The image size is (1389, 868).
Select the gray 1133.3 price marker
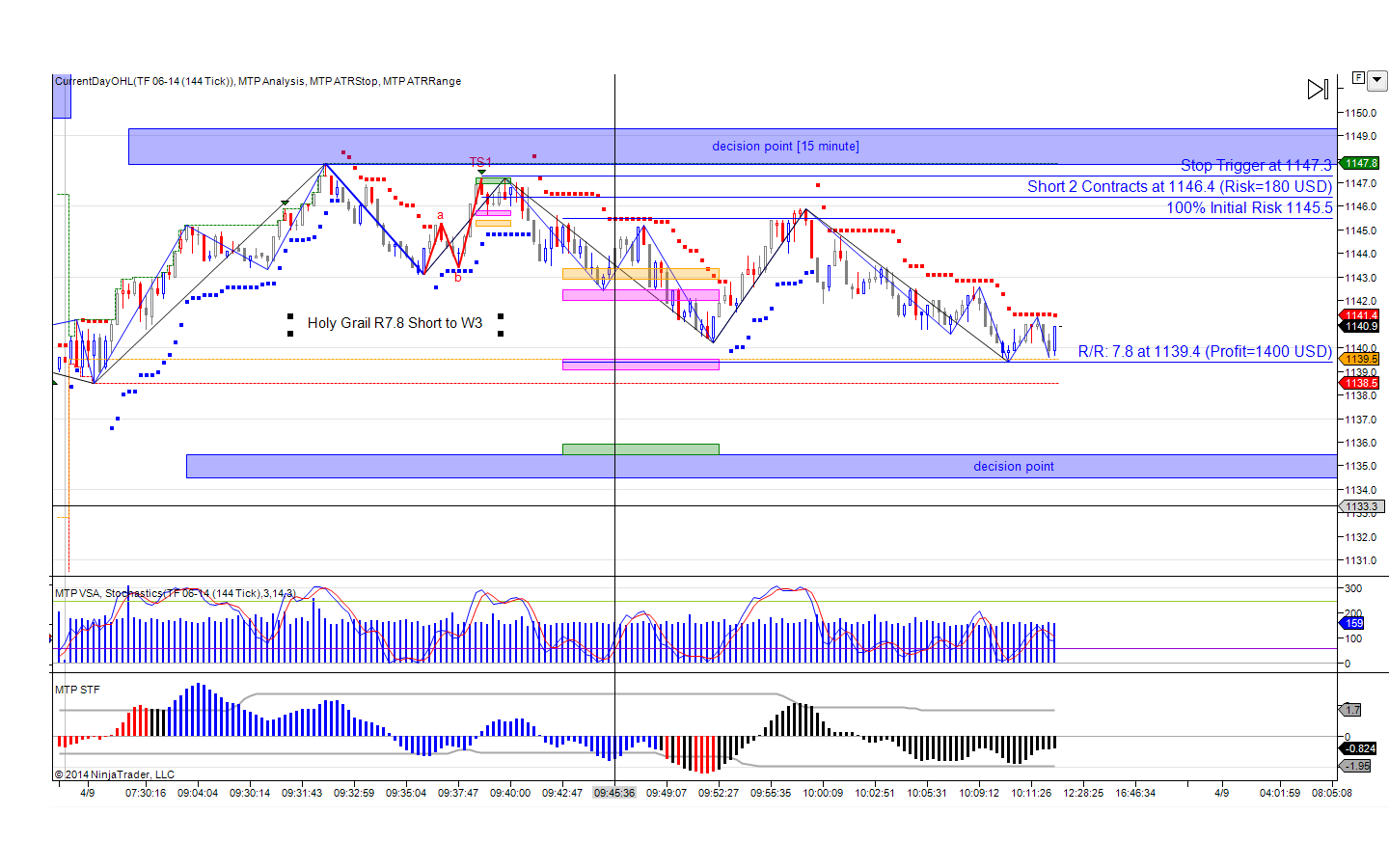click(1361, 506)
